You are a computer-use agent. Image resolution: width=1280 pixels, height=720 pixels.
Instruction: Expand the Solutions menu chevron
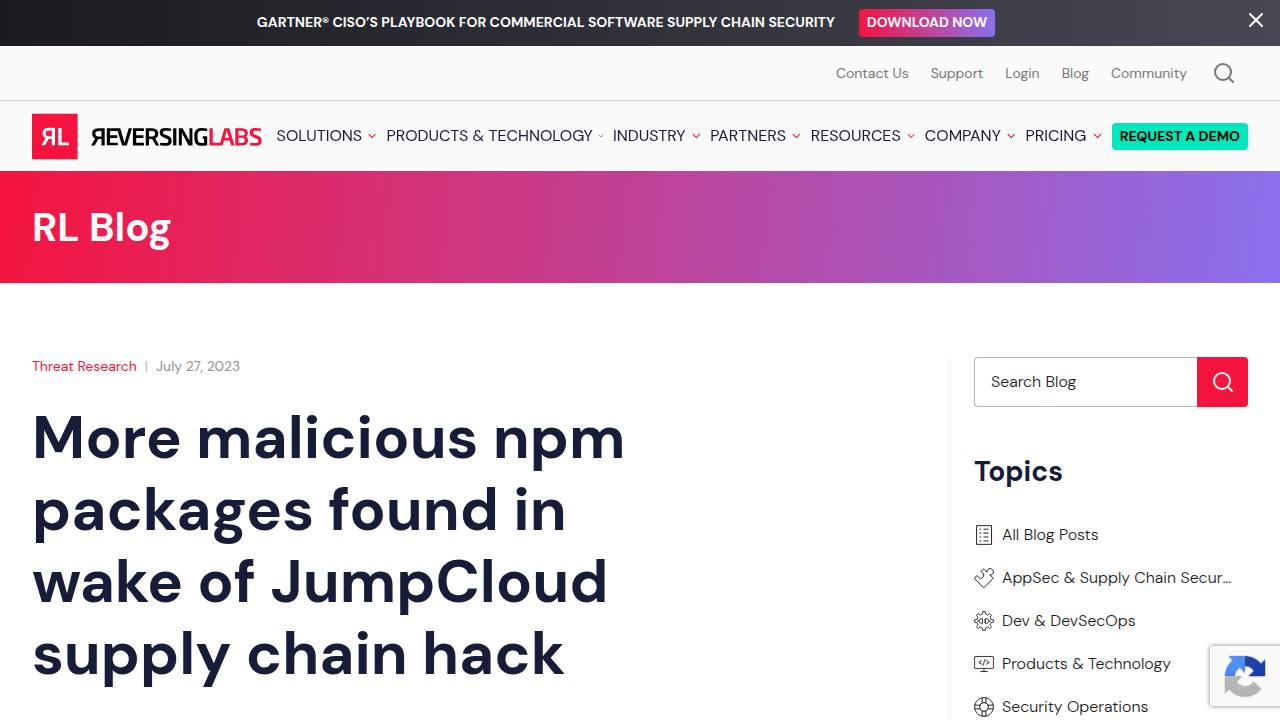(372, 136)
